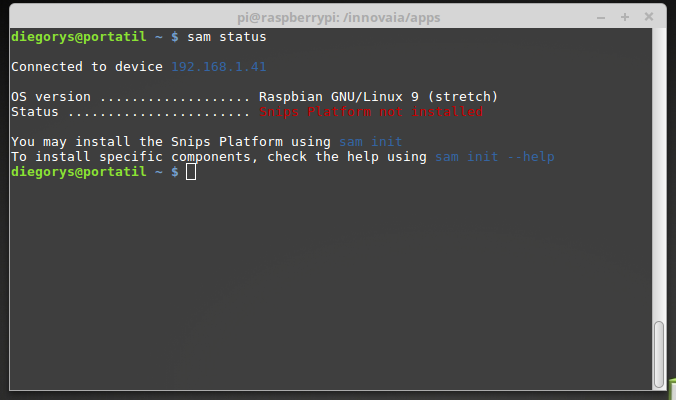
Task: Click the 'Status' label in the output
Action: [x=34, y=112]
